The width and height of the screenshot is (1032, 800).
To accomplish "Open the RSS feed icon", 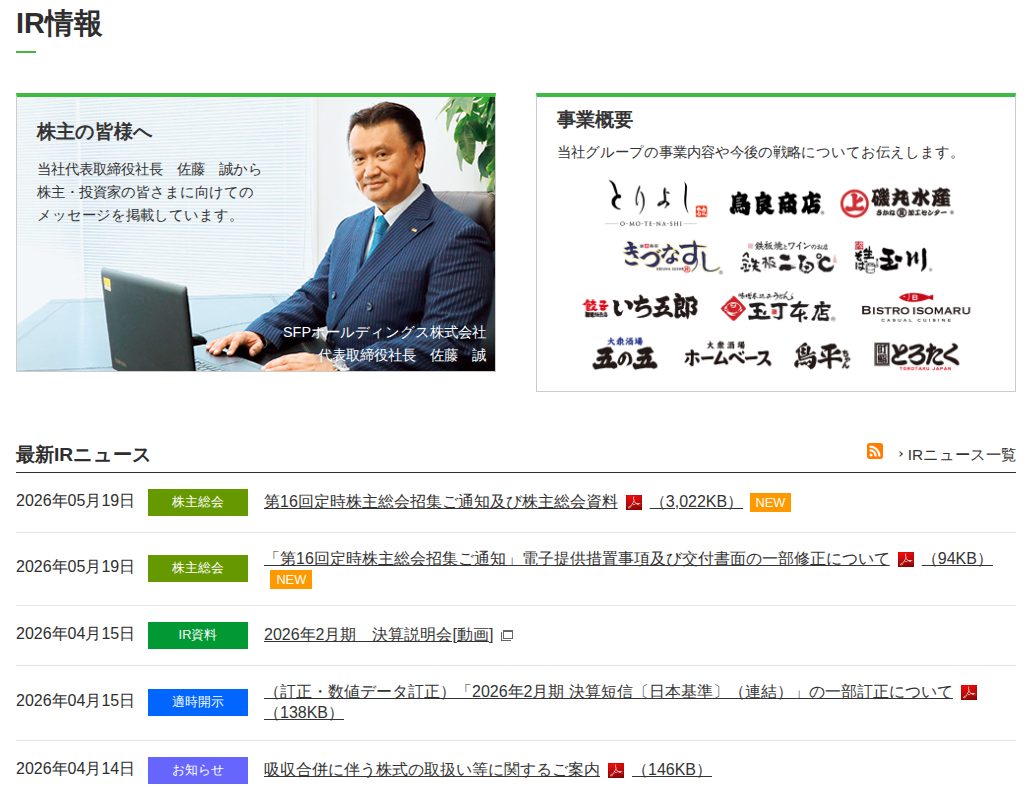I will 874,451.
